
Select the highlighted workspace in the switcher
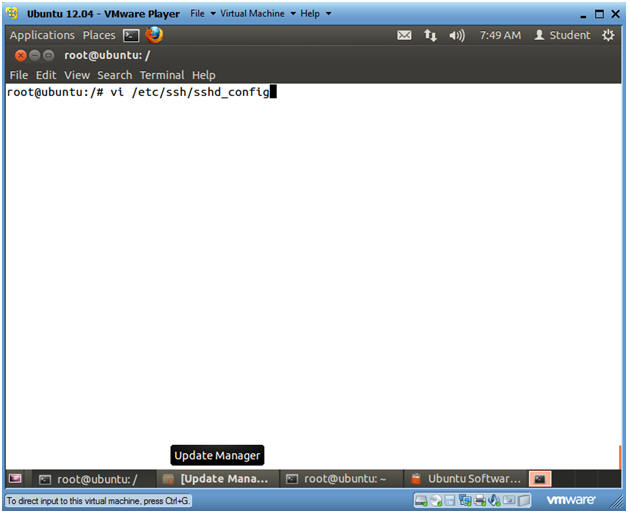540,479
